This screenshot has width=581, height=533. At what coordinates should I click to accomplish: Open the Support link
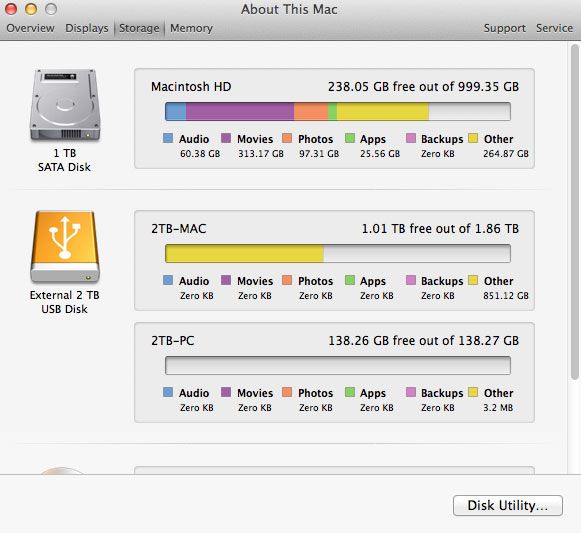pos(505,28)
